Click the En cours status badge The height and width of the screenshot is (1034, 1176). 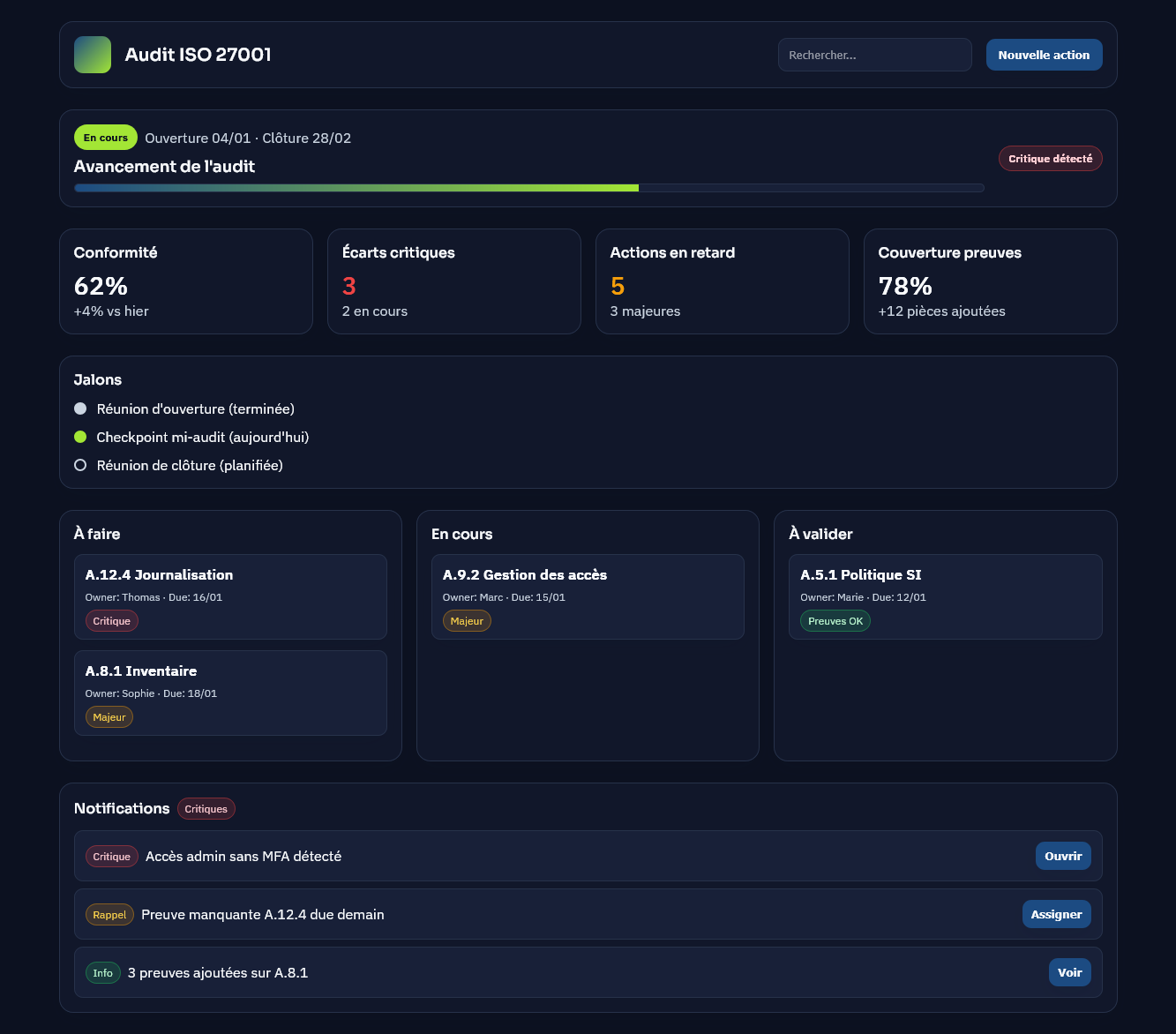tap(106, 138)
